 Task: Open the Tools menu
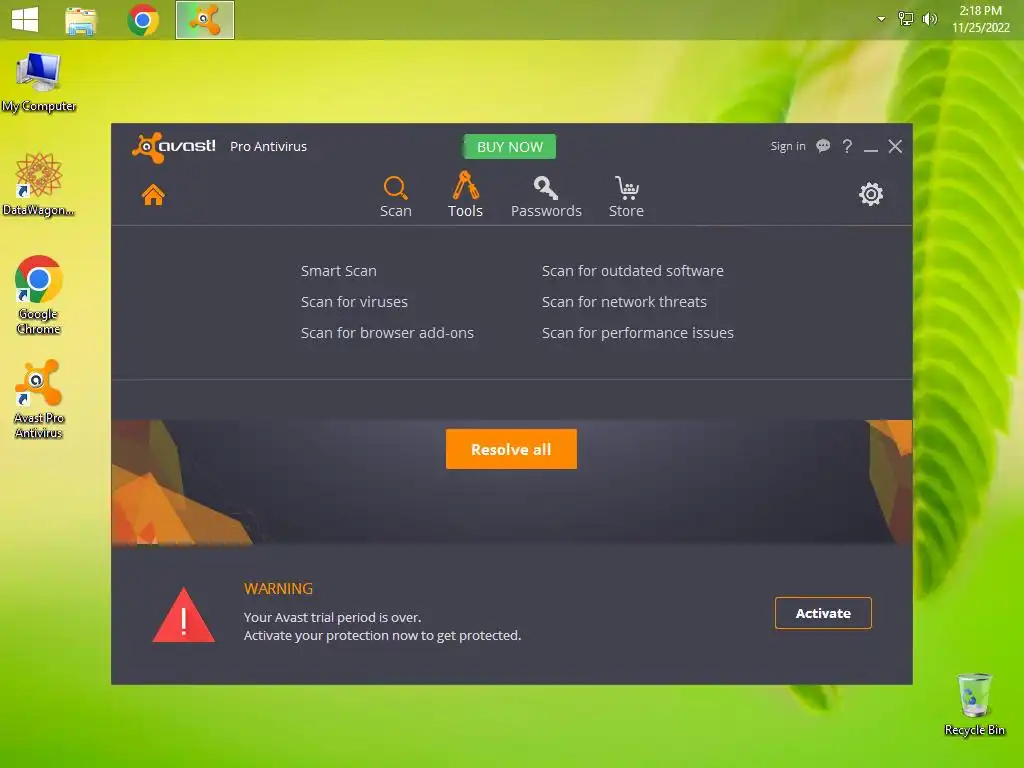coord(465,195)
